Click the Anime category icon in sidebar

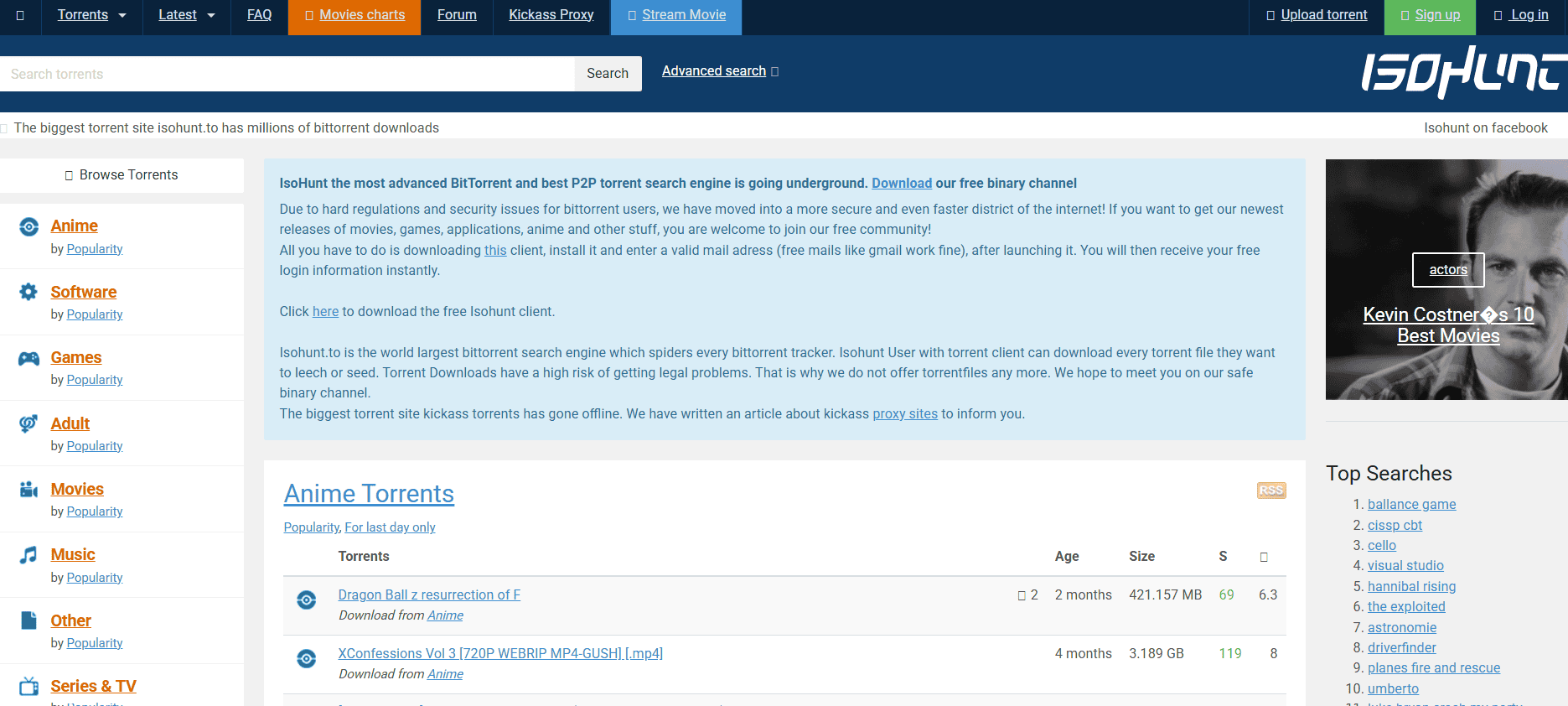point(29,226)
